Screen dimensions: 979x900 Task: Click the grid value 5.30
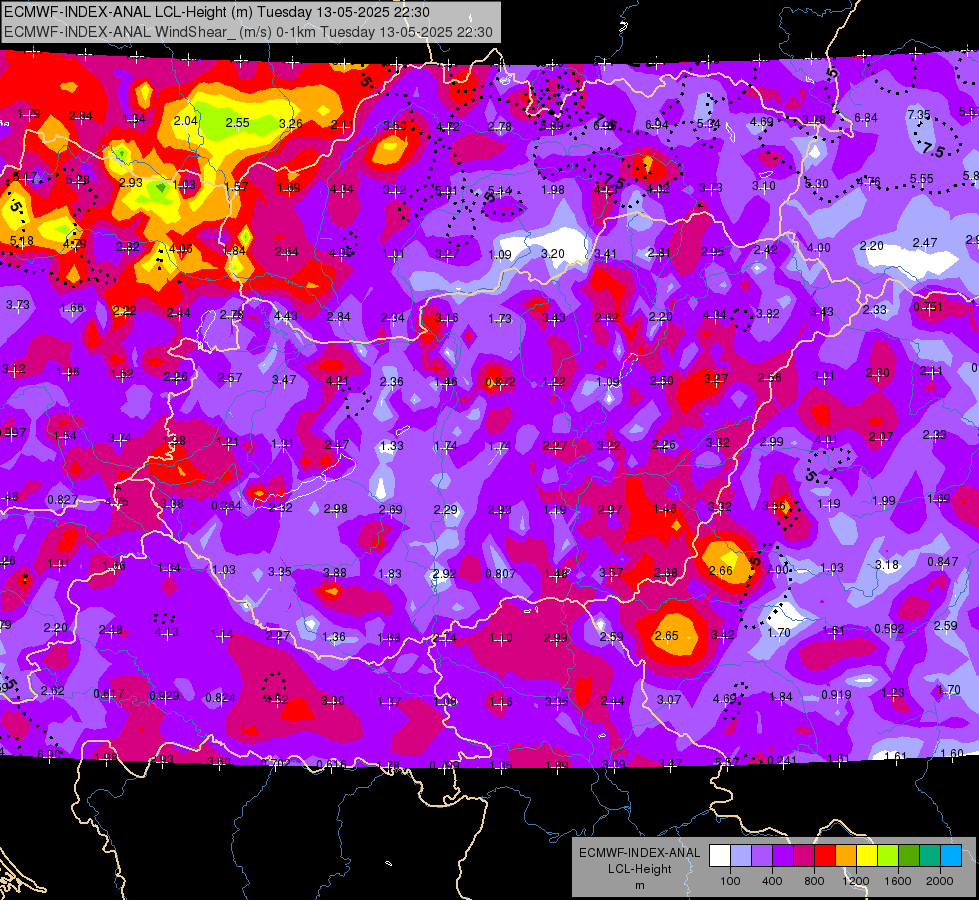click(x=816, y=184)
